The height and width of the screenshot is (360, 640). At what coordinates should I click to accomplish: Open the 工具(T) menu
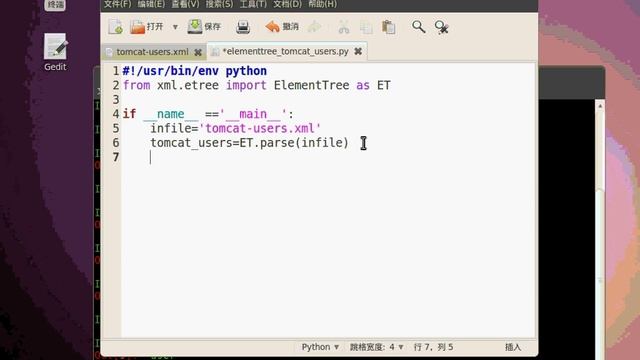tap(253, 4)
